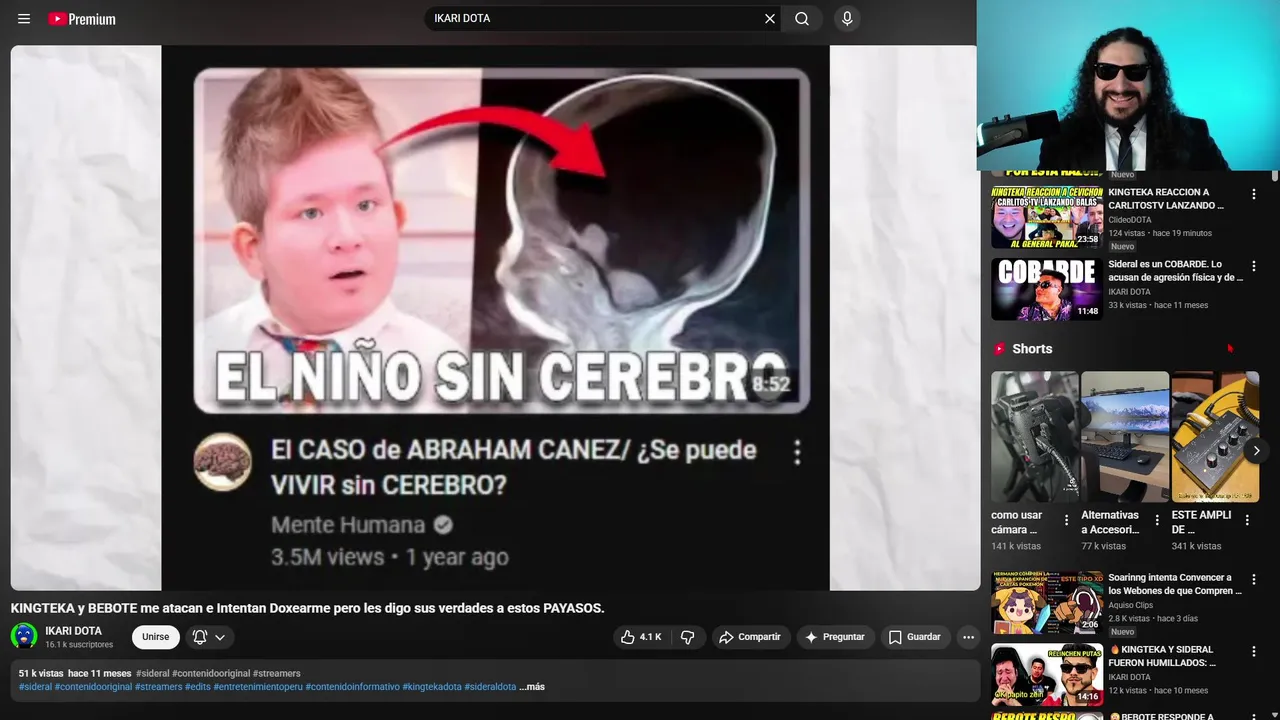Image resolution: width=1280 pixels, height=720 pixels.
Task: Open KINGTEKA REACCION A CARLITOSTV title
Action: [x=1166, y=198]
